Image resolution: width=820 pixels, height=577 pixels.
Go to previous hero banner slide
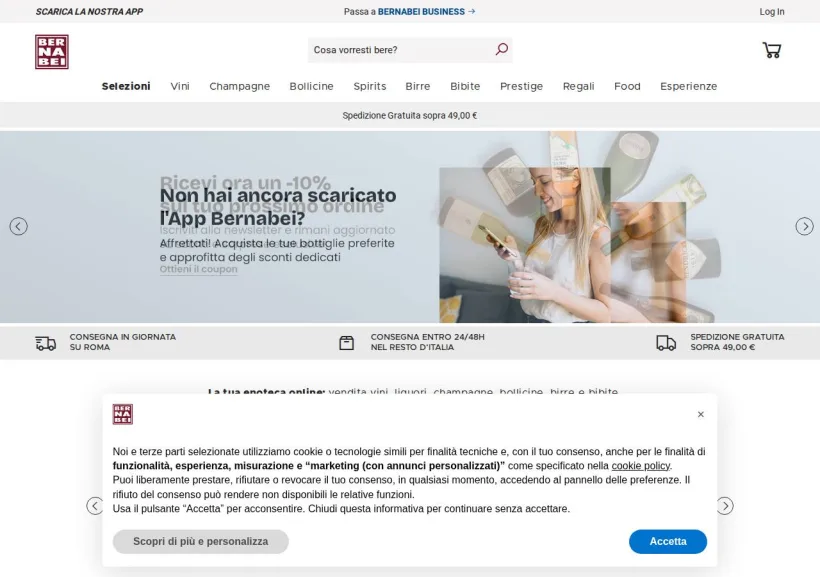pos(18,227)
